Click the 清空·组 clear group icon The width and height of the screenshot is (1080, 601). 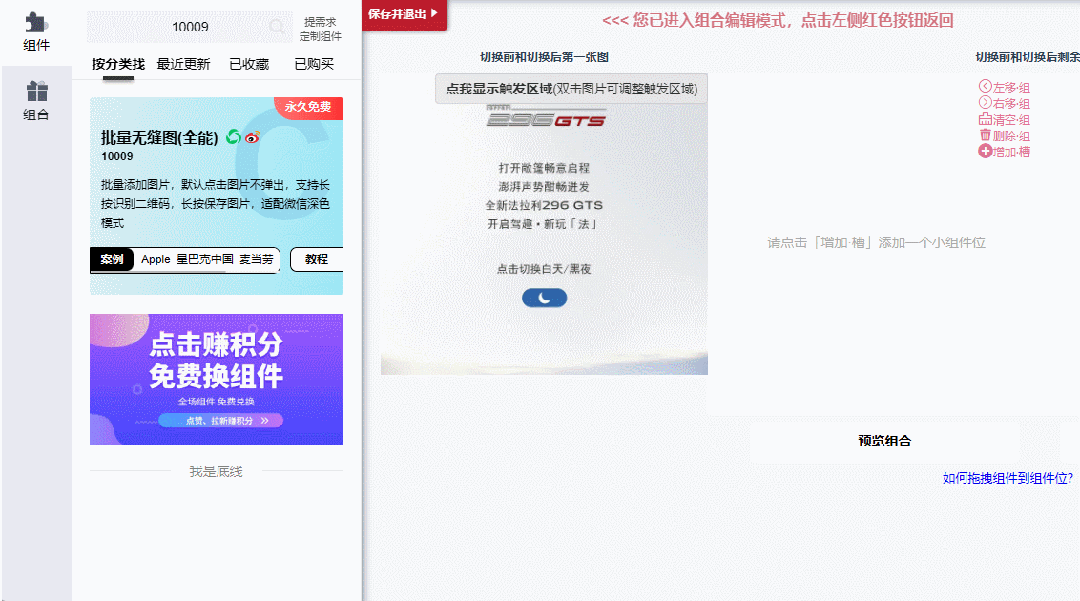[x=985, y=119]
